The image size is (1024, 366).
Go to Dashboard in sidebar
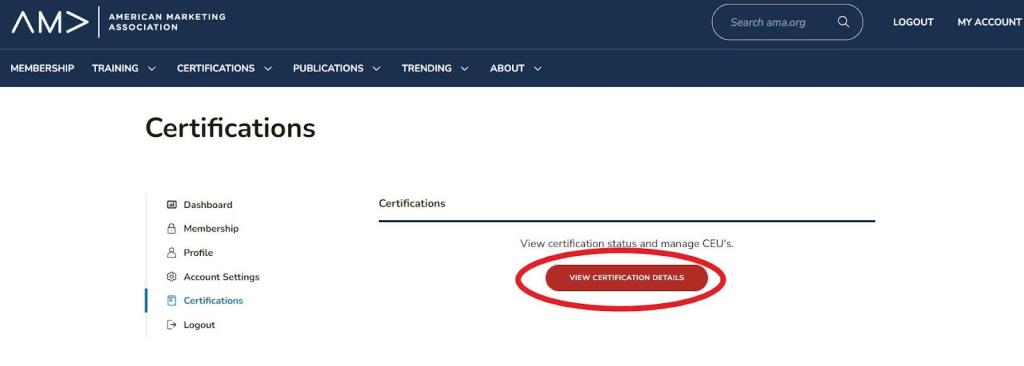click(x=208, y=205)
